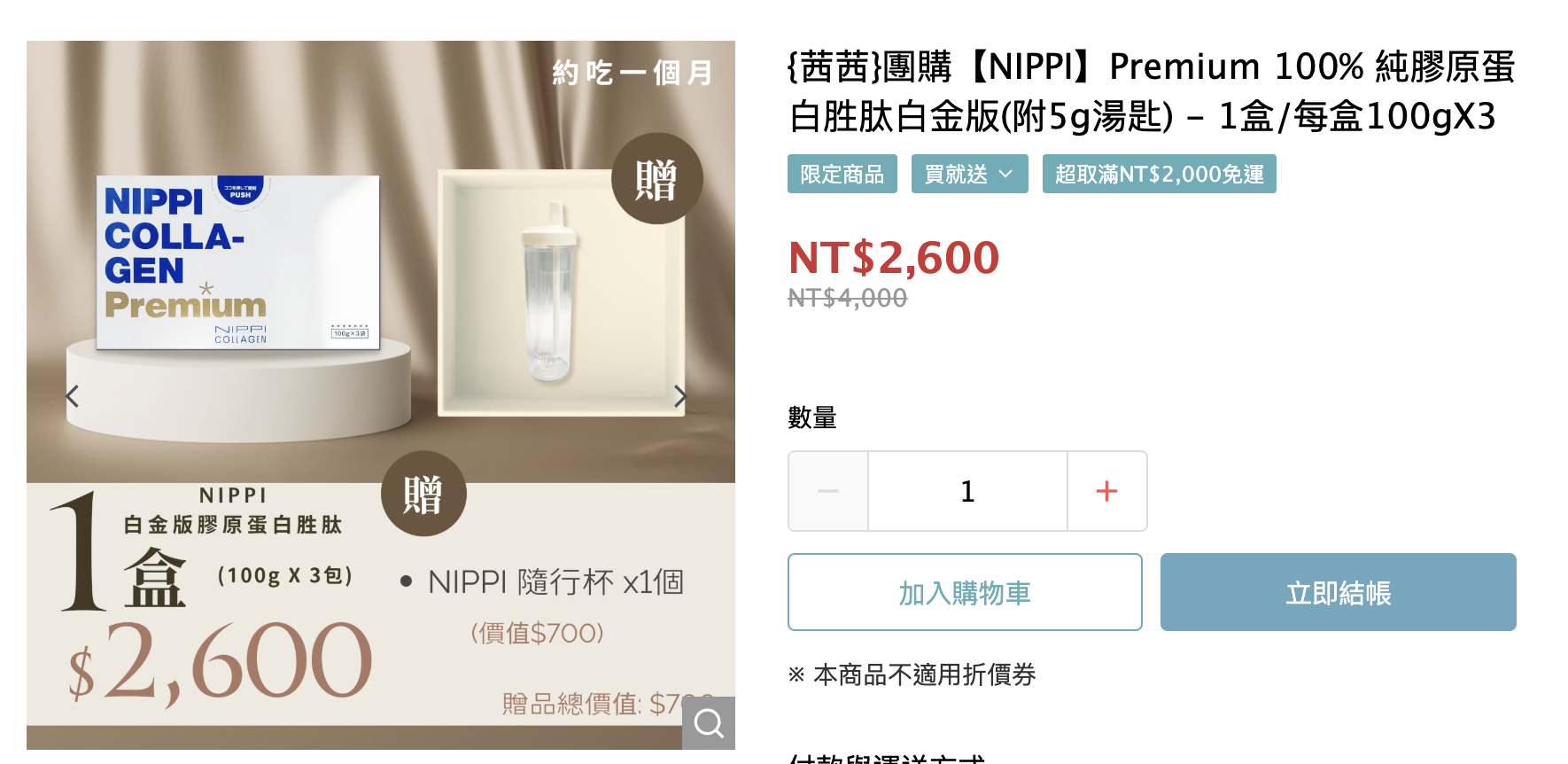Click inside the quantity input field

coord(966,490)
